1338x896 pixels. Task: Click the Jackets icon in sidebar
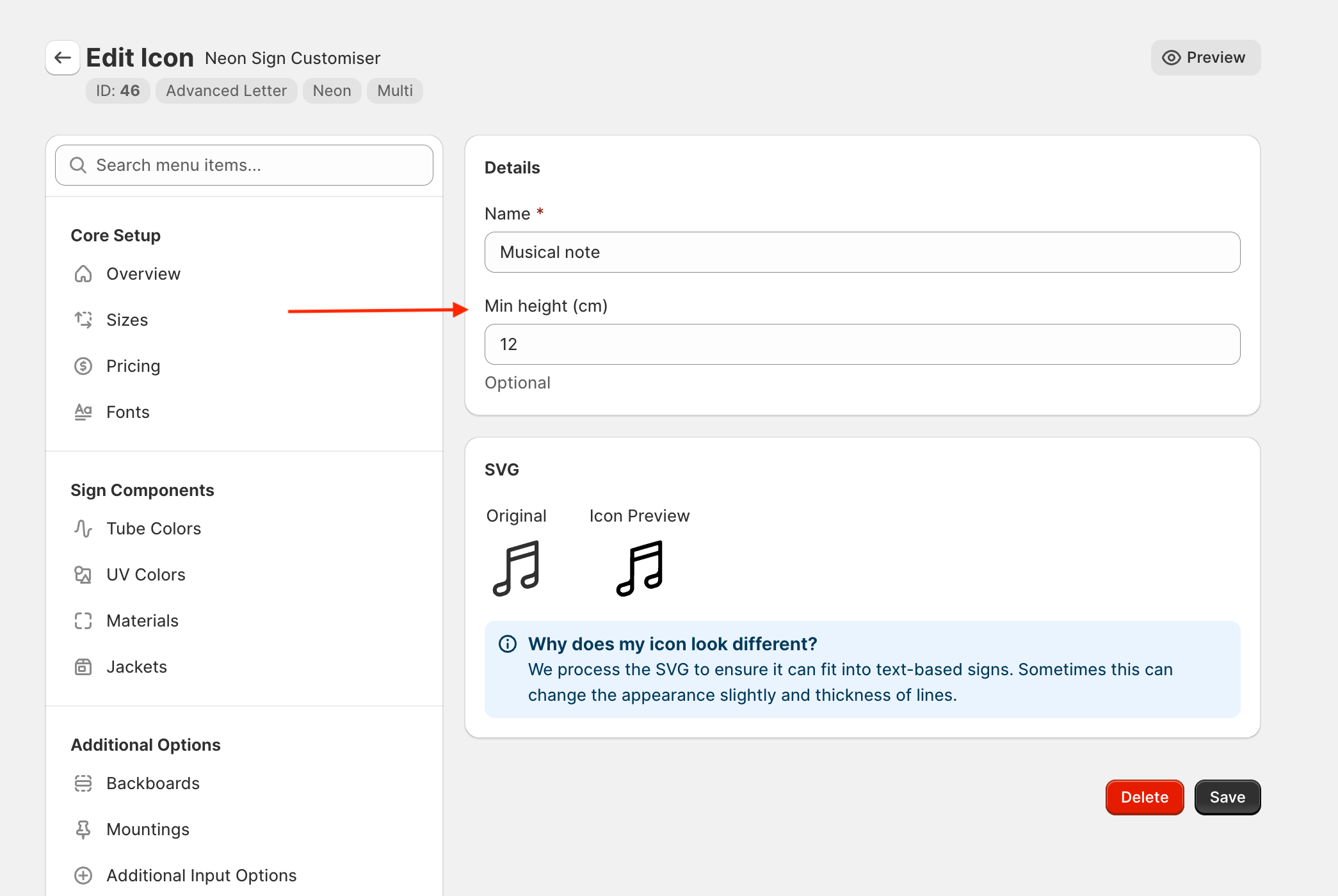[x=83, y=667]
